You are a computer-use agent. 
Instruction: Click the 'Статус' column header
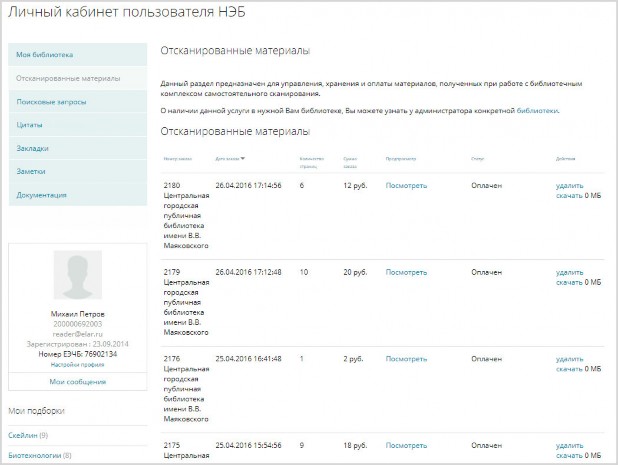tap(477, 159)
